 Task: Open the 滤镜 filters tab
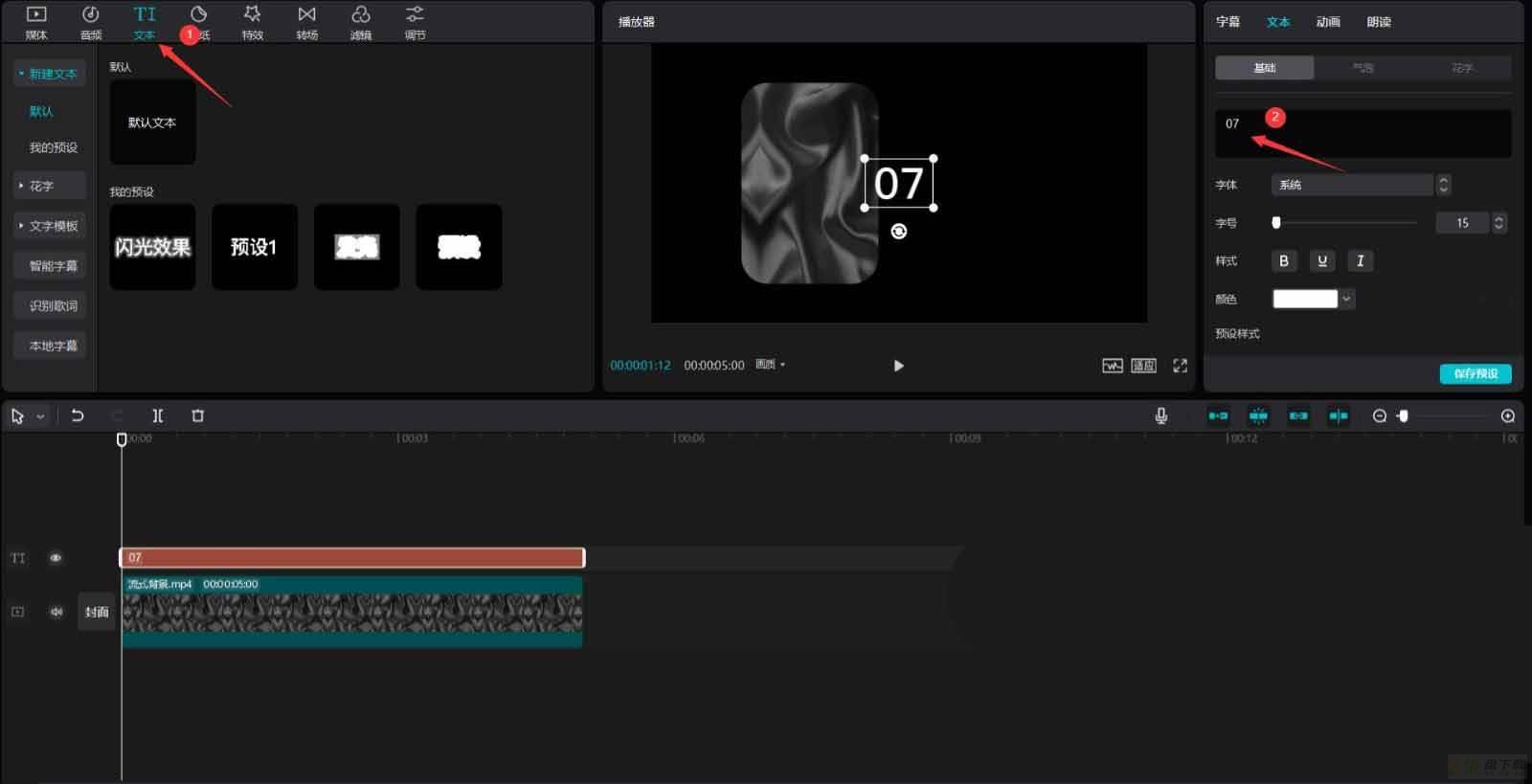point(361,22)
